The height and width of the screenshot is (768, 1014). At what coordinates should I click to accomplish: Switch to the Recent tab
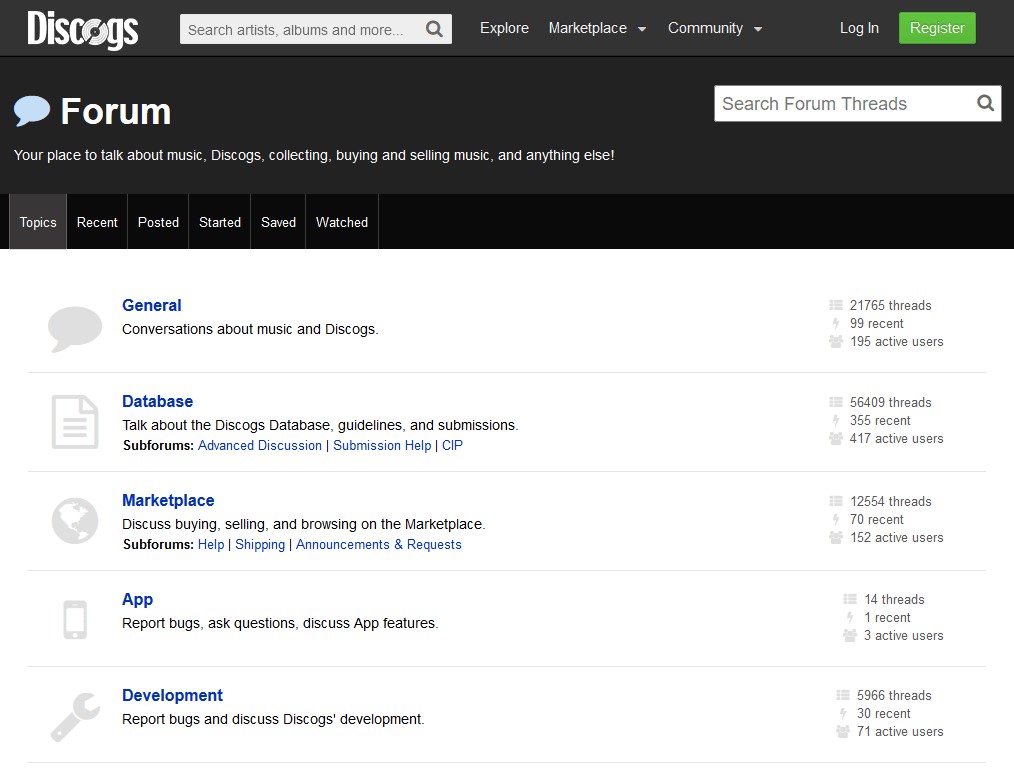click(97, 222)
